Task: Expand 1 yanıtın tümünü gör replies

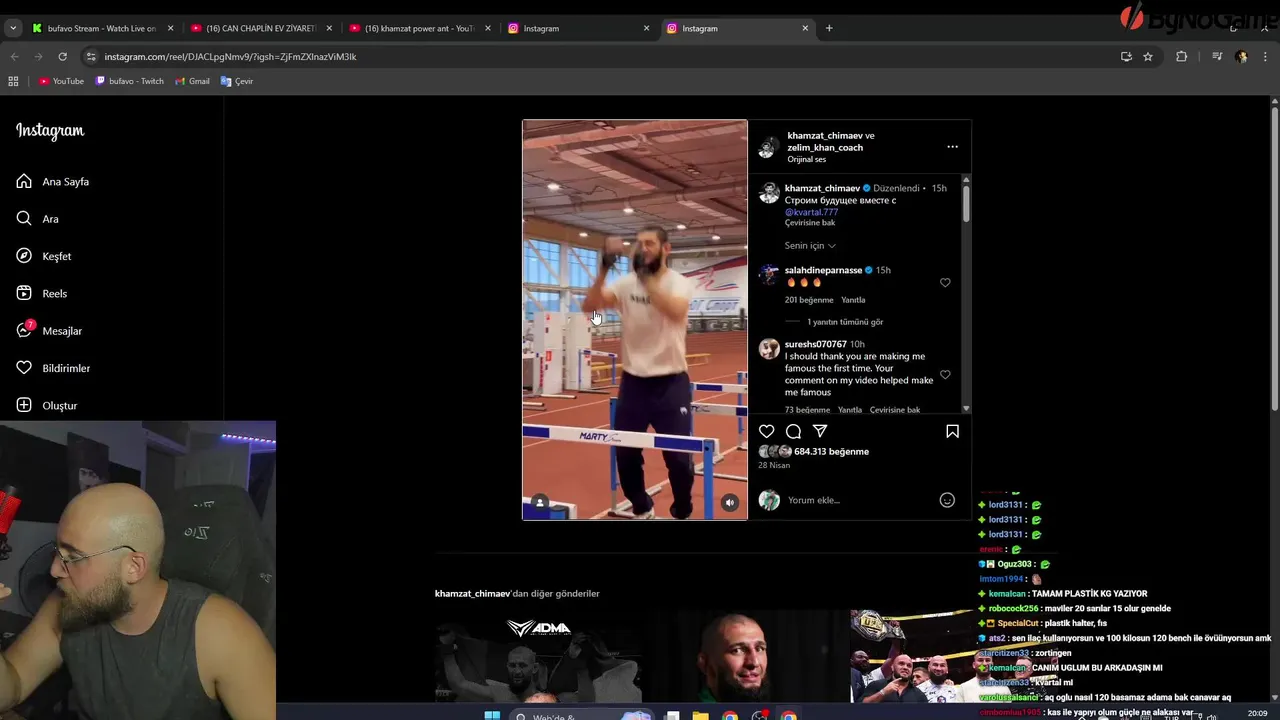Action: tap(845, 322)
